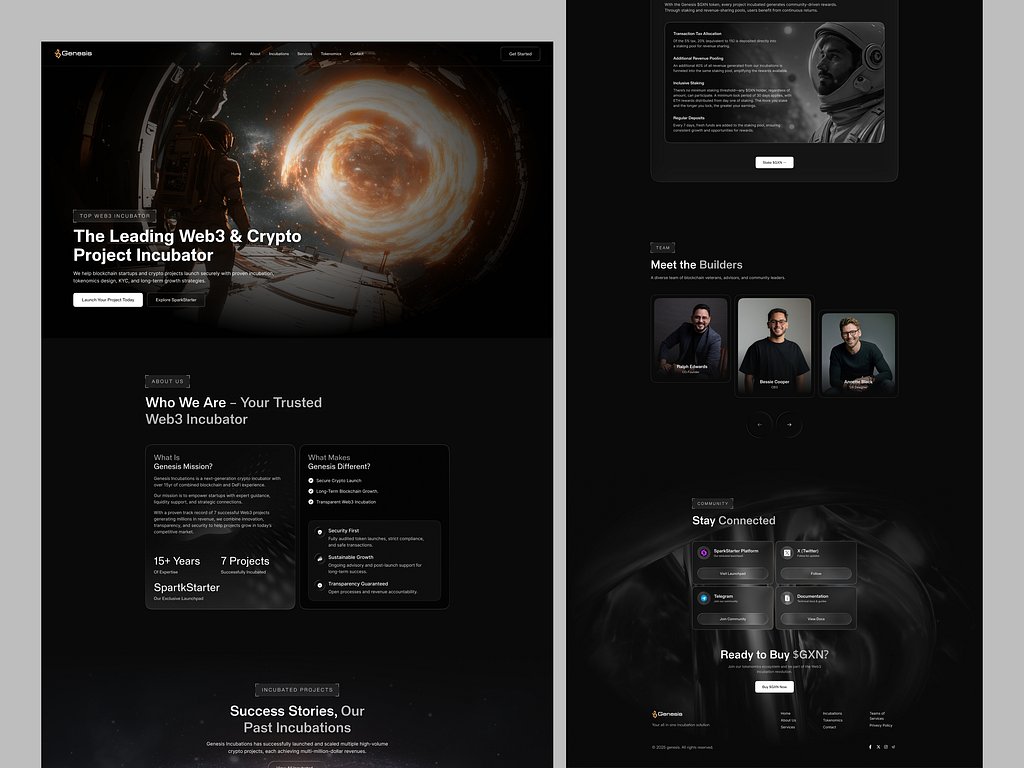Open Services in the header navigation
Viewport: 1024px width, 768px height.
click(x=304, y=54)
